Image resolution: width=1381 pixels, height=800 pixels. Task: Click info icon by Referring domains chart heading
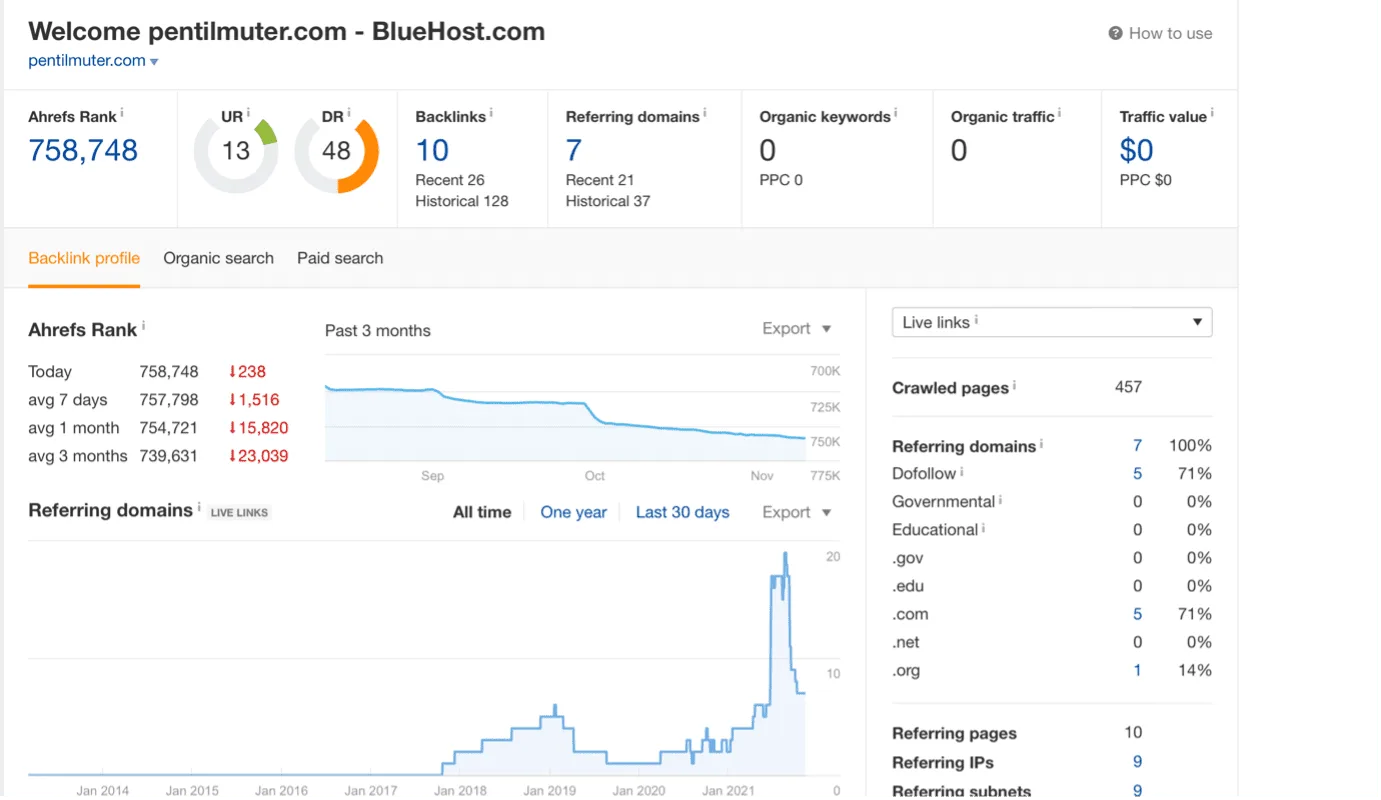(199, 507)
